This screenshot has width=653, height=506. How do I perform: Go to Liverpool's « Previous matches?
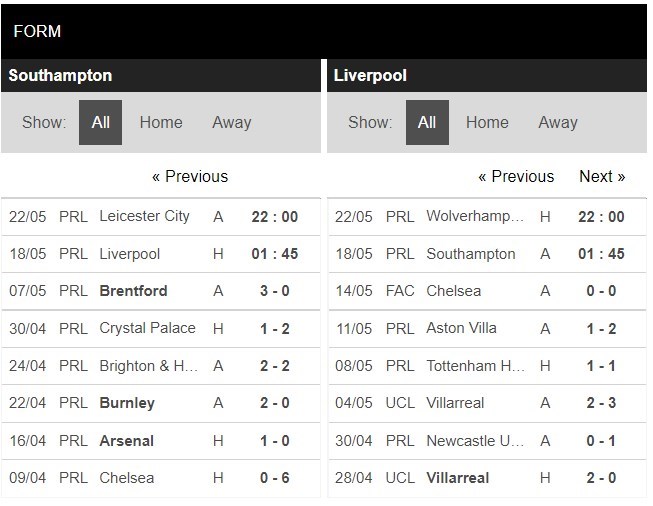tap(516, 176)
